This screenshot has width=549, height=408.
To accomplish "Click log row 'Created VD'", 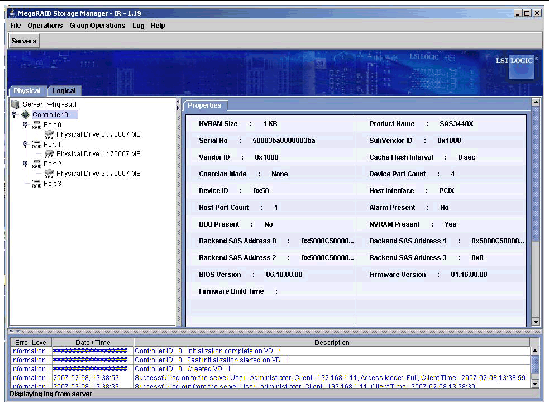I will coord(270,369).
